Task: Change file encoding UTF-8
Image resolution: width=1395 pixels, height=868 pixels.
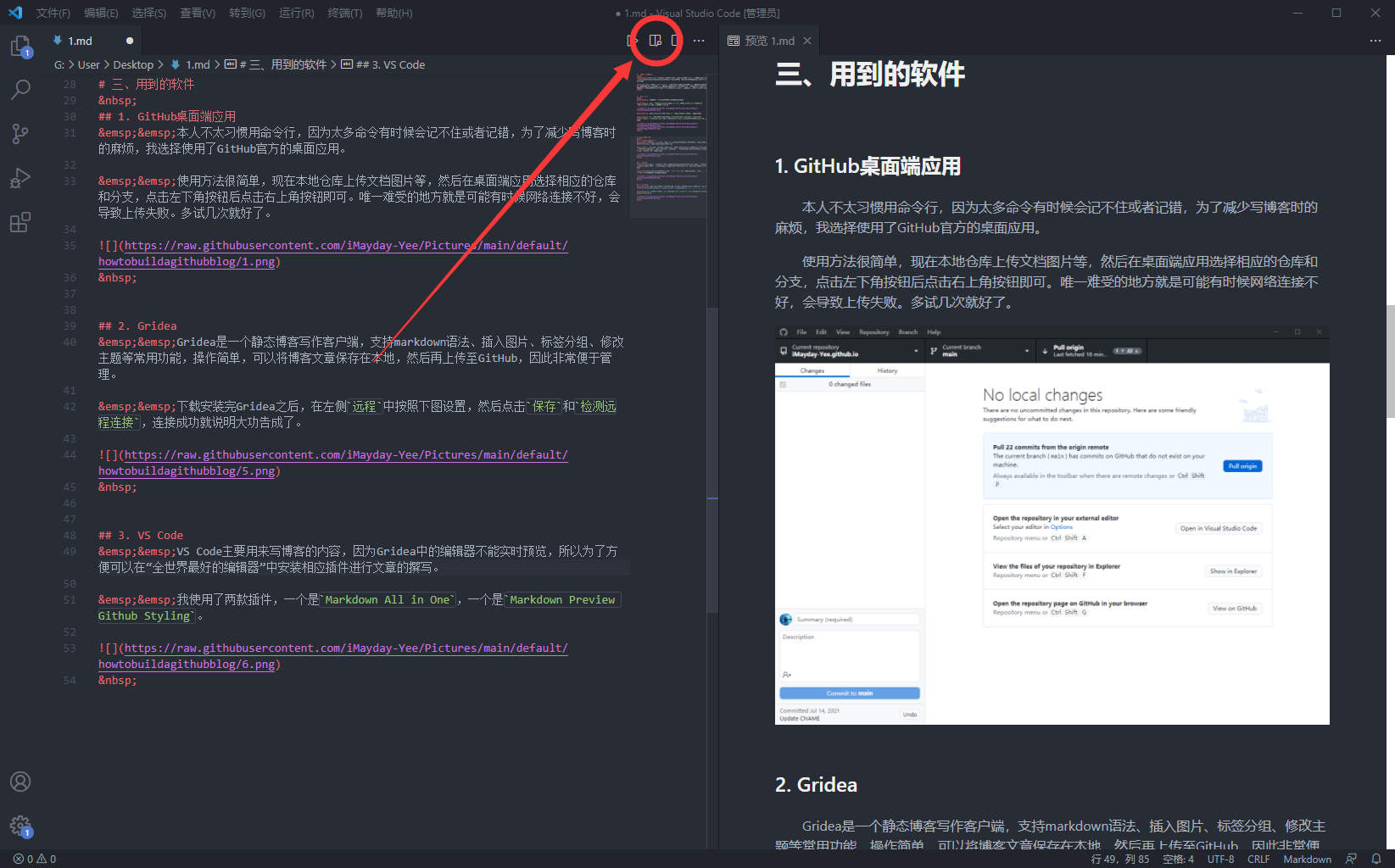Action: point(1220,859)
